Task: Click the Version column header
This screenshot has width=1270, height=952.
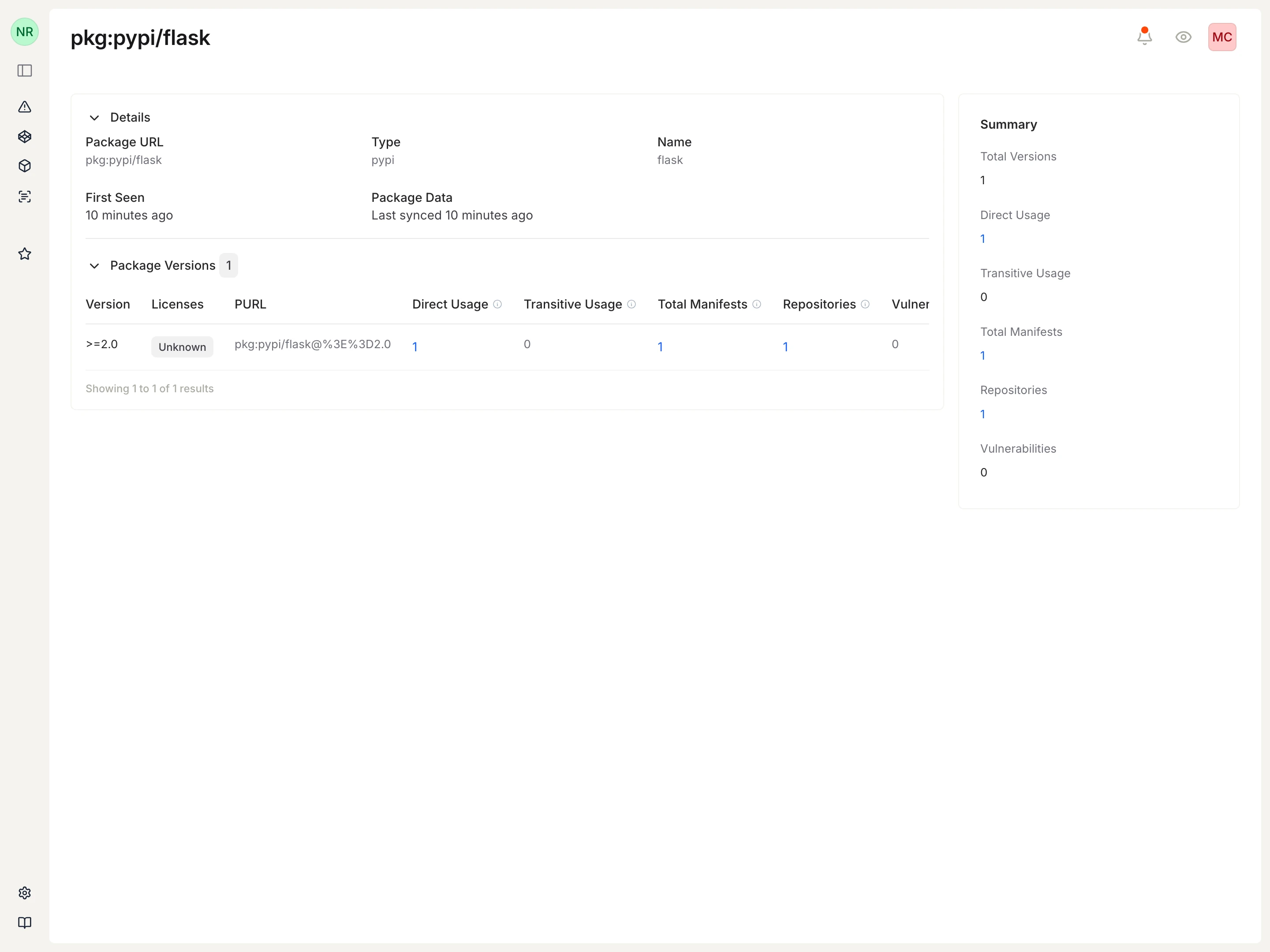Action: [x=108, y=304]
